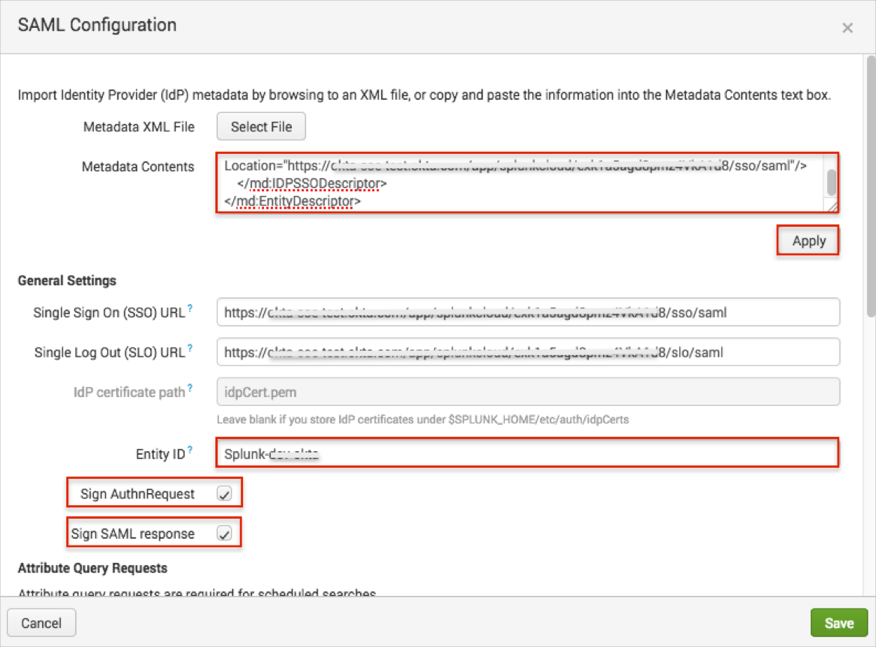
Task: Click the Metadata Contents resize handle
Action: pos(831,205)
